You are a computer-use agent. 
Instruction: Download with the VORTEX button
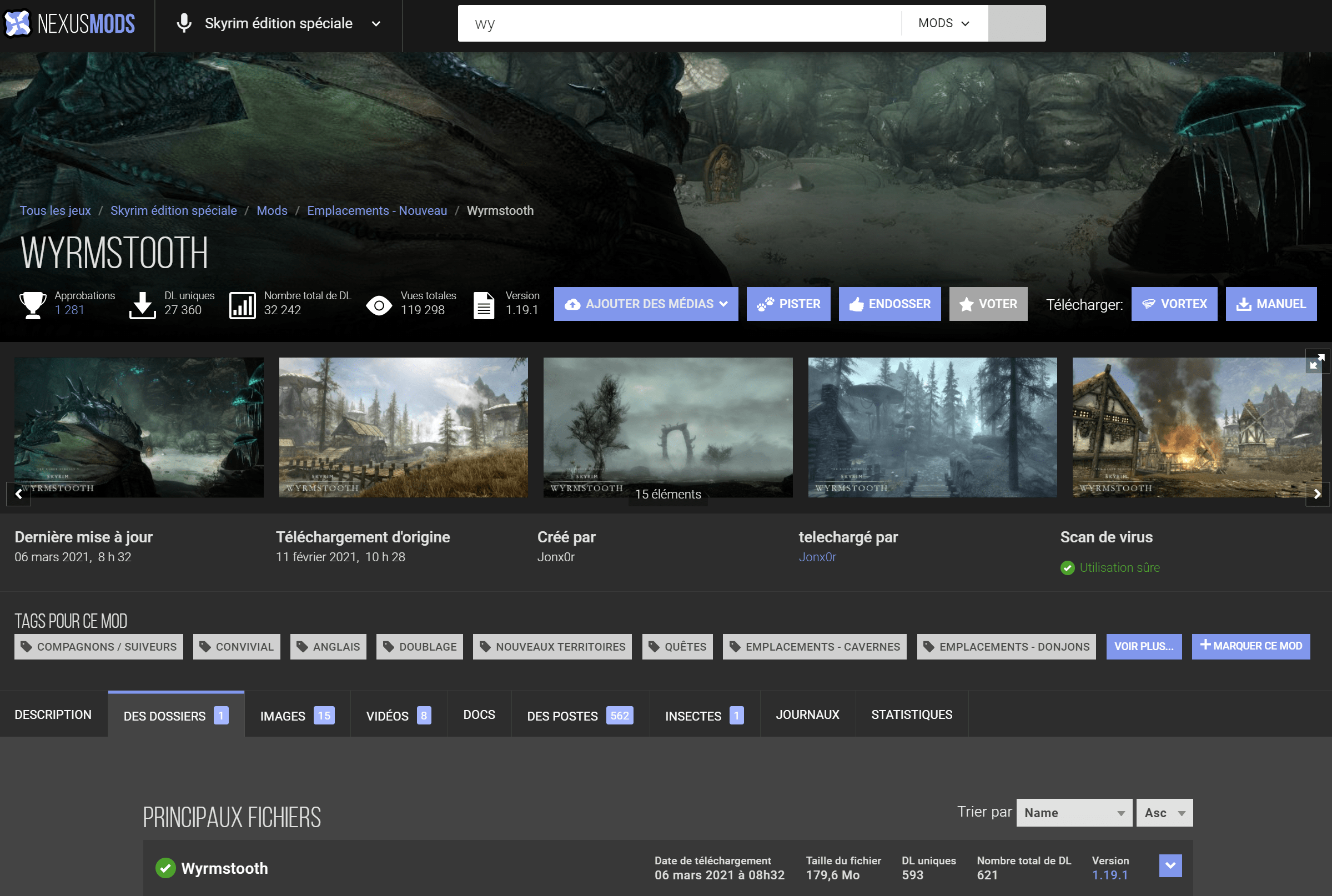tap(1174, 304)
